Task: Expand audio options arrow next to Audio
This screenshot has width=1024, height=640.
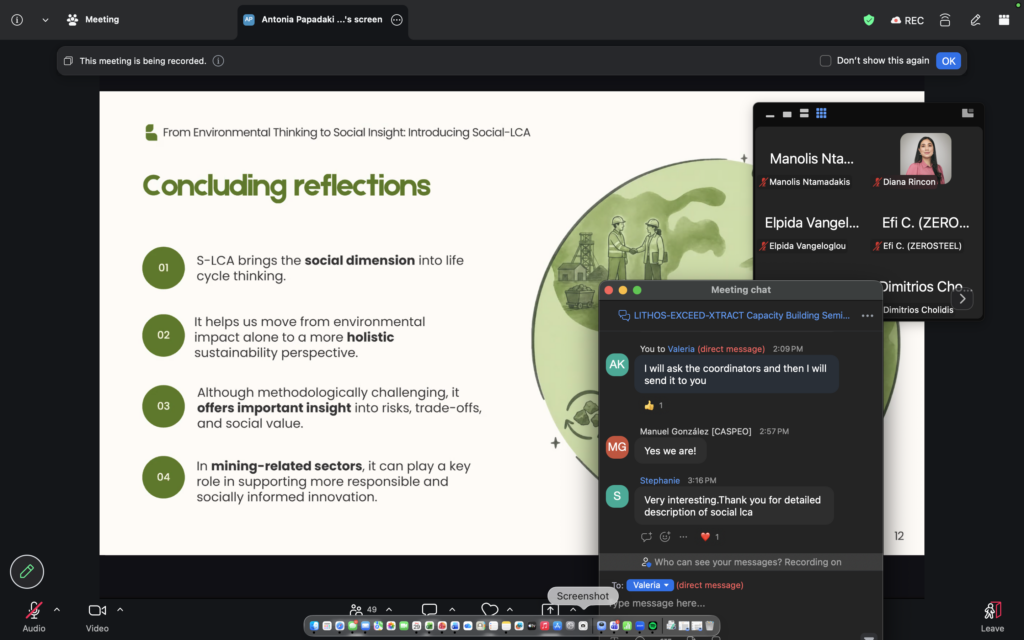Action: point(57,610)
